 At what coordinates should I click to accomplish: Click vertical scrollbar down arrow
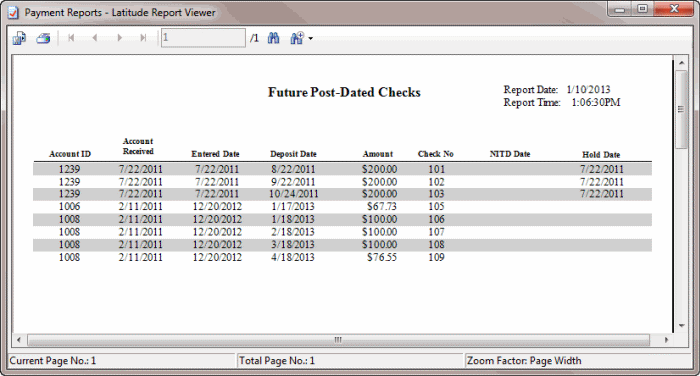(x=681, y=326)
